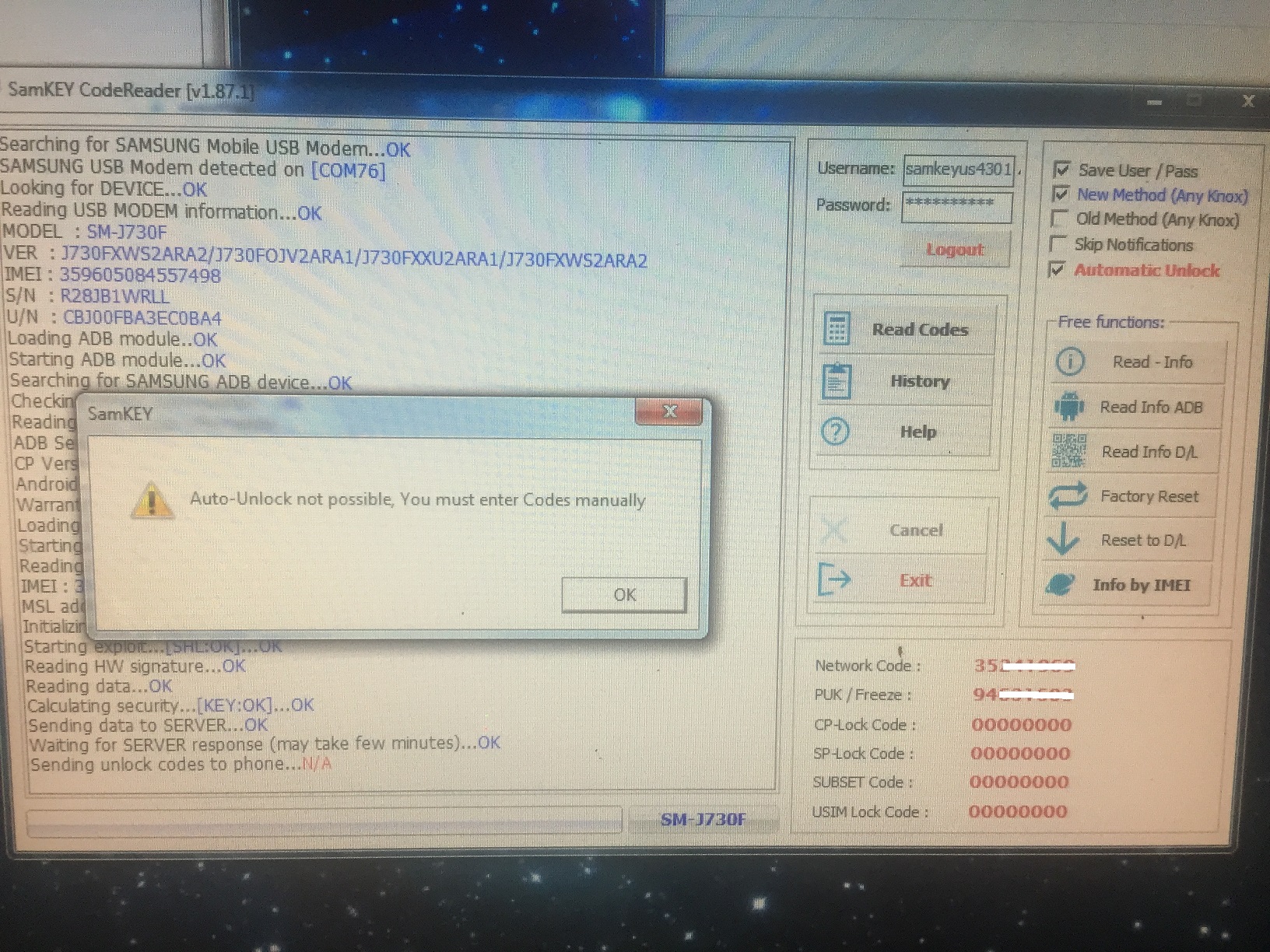
Task: Click the Exit arrow icon
Action: pyautogui.click(x=835, y=579)
